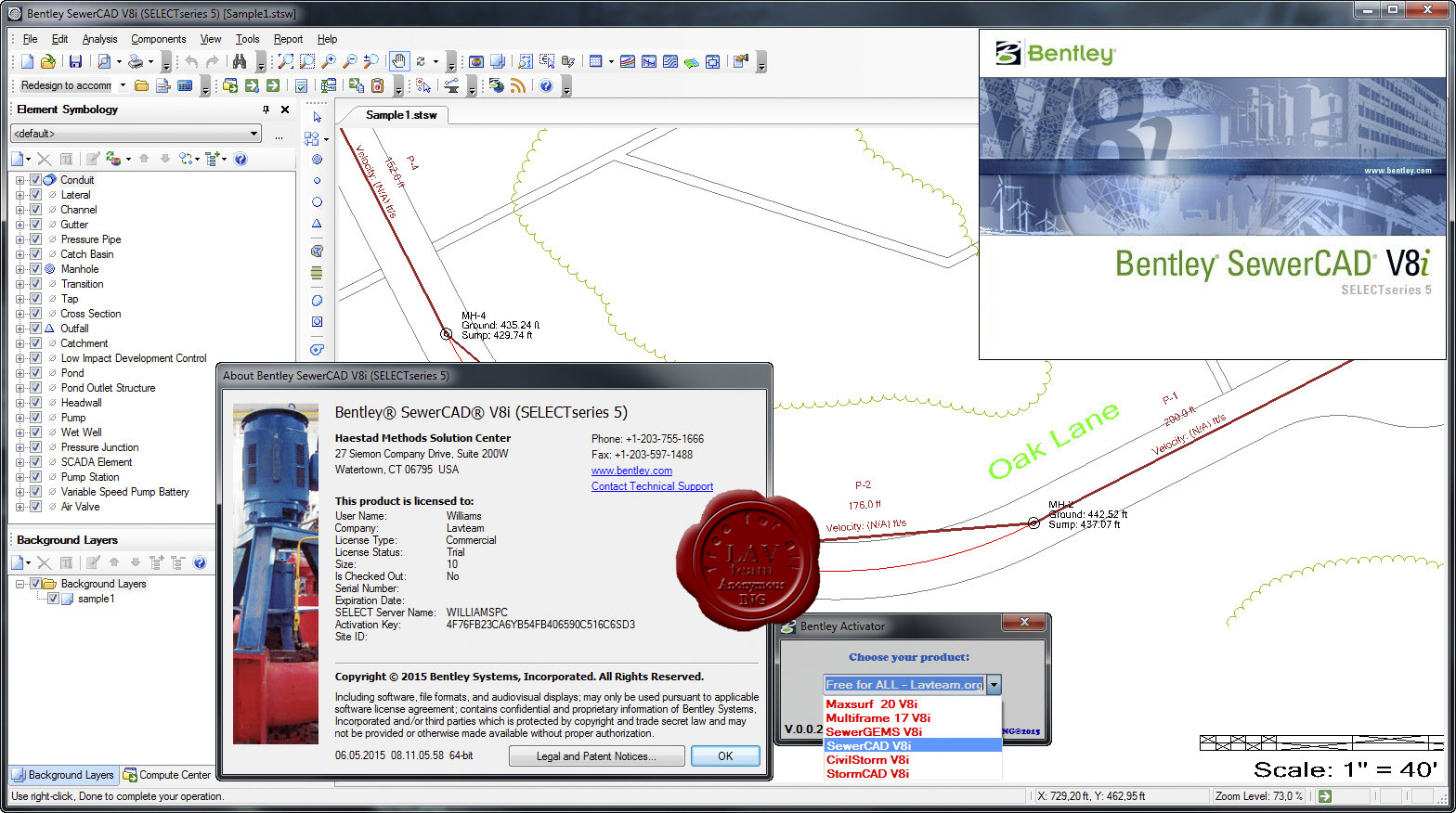Open the www.bentley.com link
The image size is (1456, 813).
point(631,471)
